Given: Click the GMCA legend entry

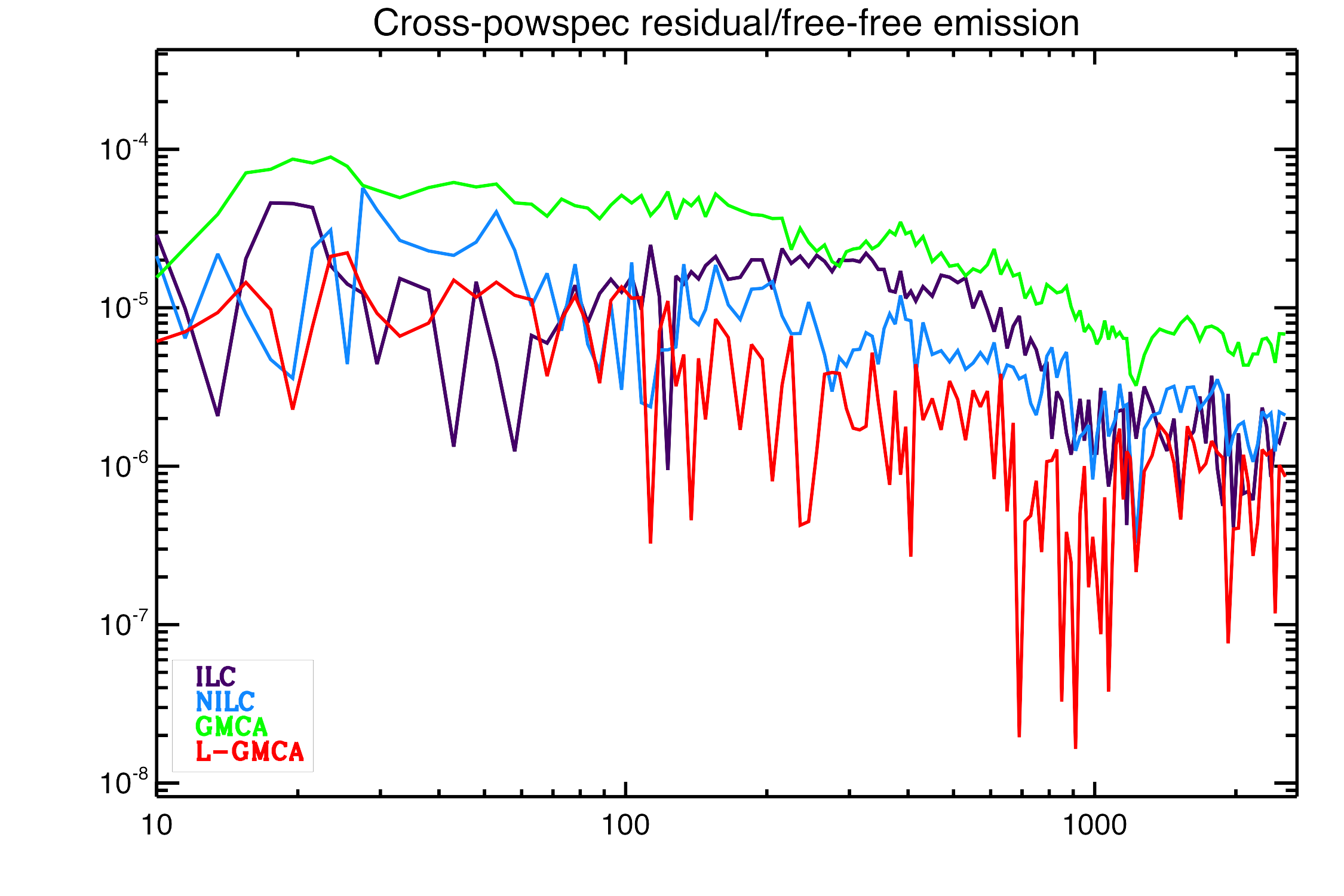Looking at the screenshot, I should [231, 726].
